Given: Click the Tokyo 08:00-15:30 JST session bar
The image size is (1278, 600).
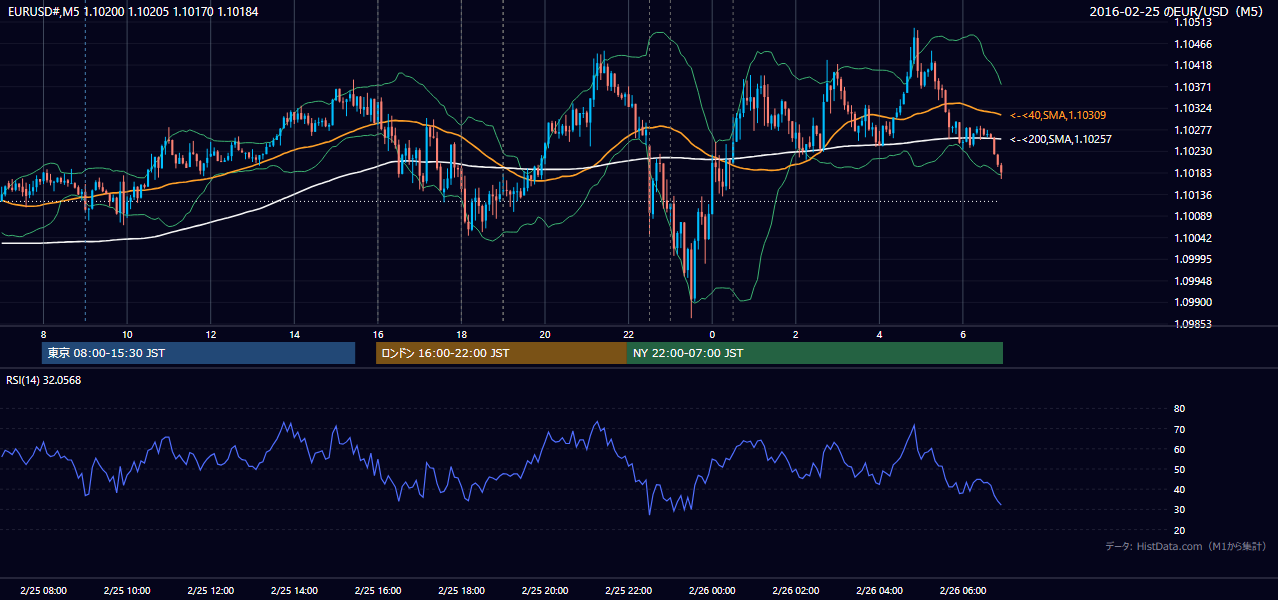Looking at the screenshot, I should tap(198, 353).
